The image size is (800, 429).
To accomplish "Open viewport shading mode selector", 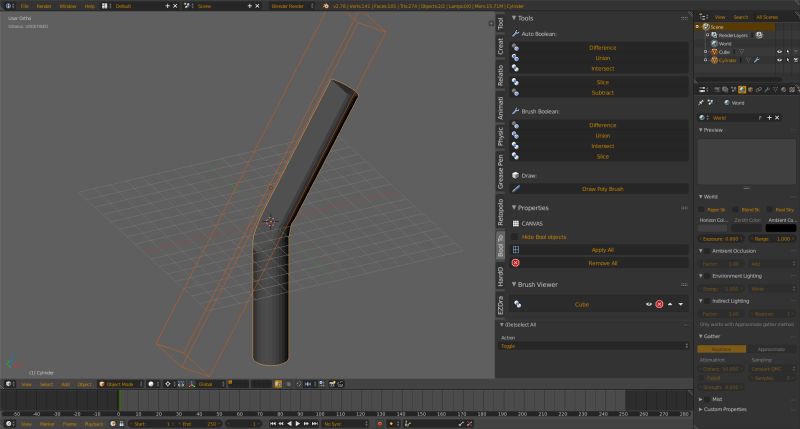I will (x=152, y=384).
